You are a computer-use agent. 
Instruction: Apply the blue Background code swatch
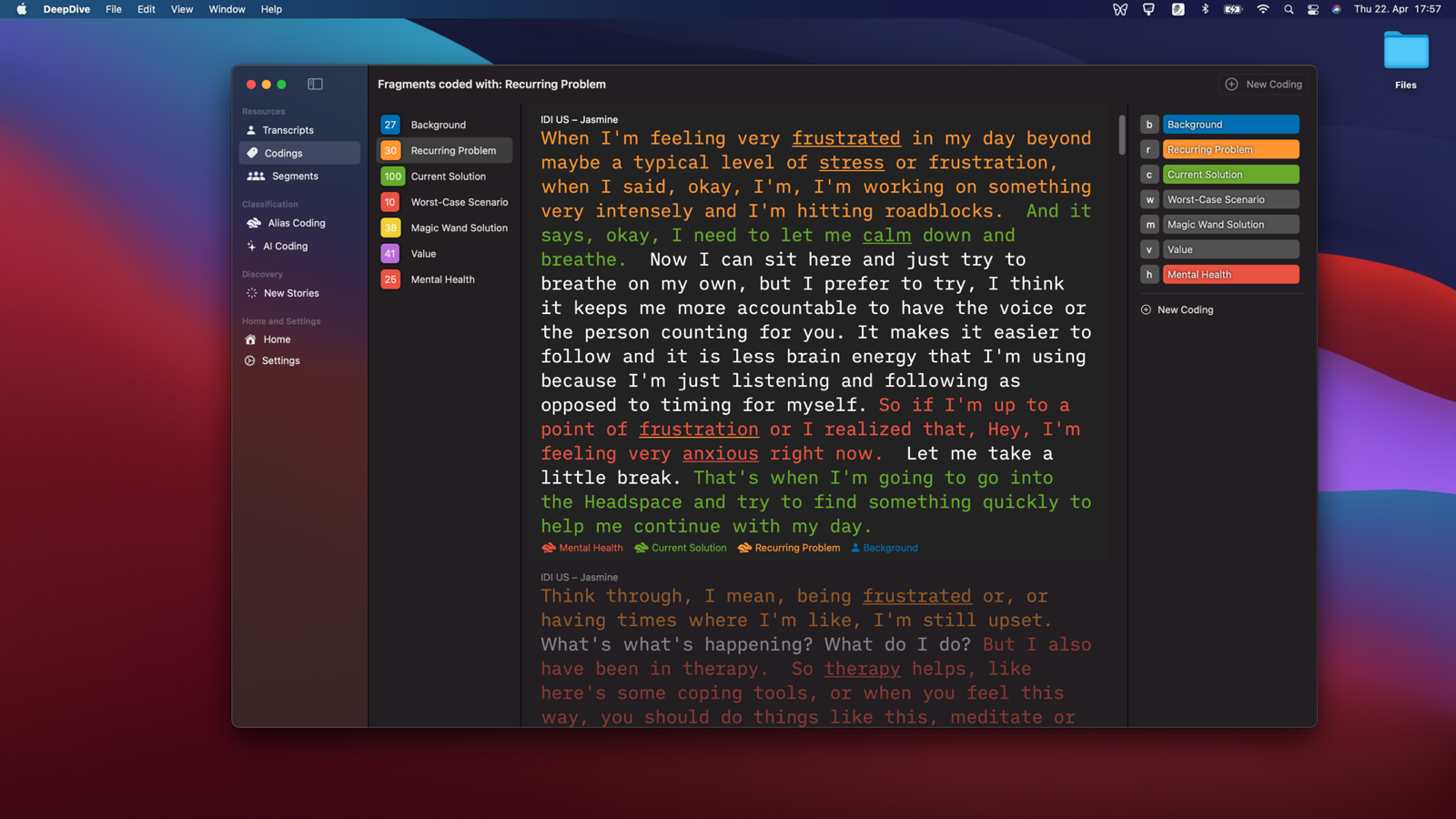pyautogui.click(x=1230, y=125)
